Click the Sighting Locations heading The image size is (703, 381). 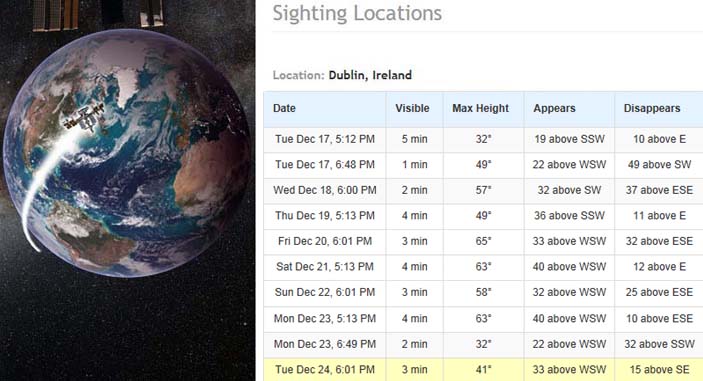point(357,13)
